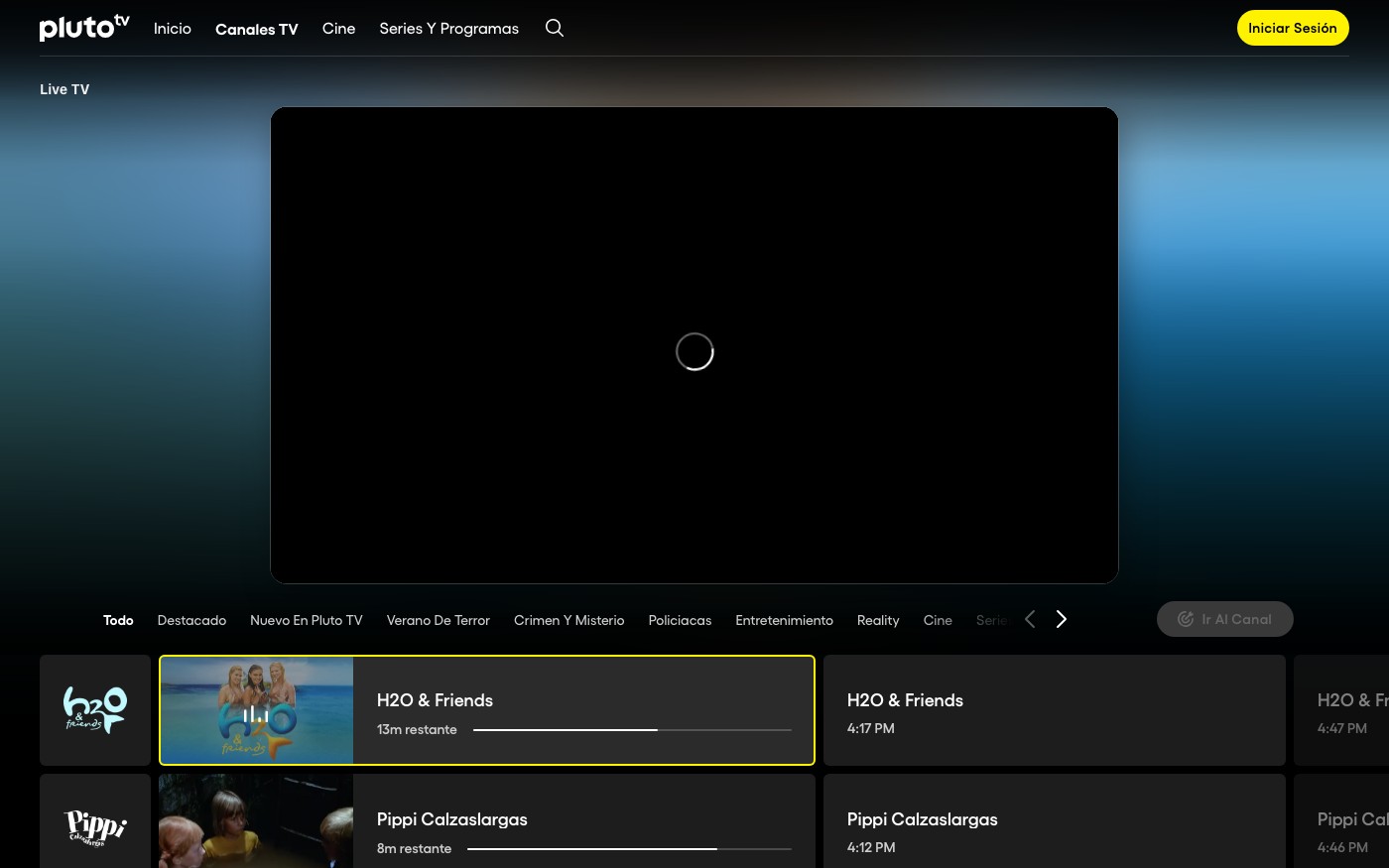Click the '13m restante' text
The width and height of the screenshot is (1389, 868).
[417, 729]
